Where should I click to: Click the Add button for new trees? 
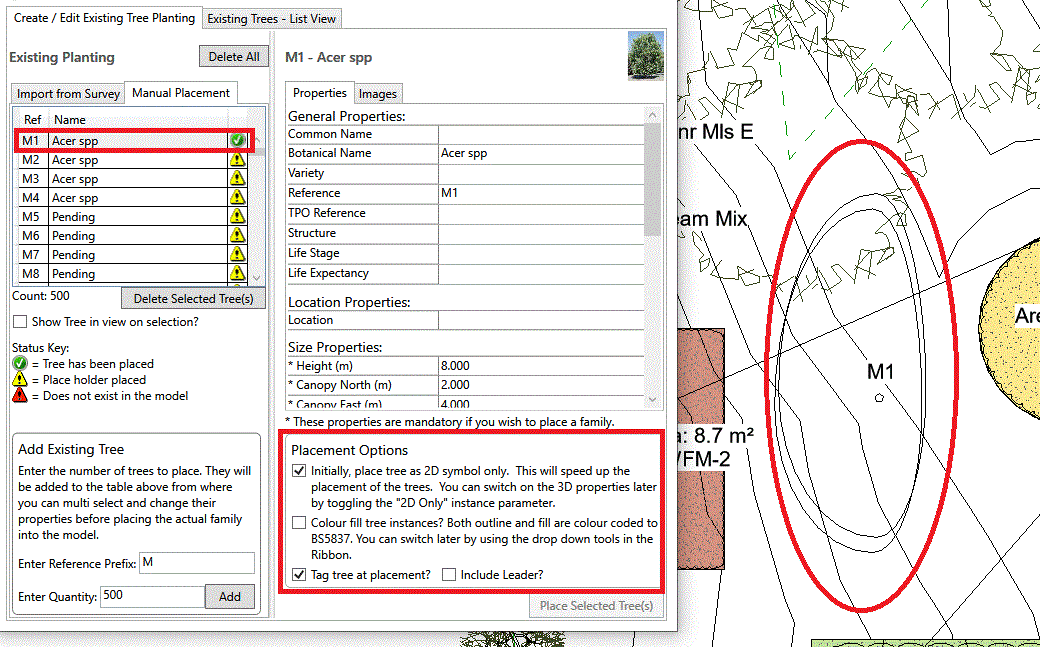[x=230, y=596]
